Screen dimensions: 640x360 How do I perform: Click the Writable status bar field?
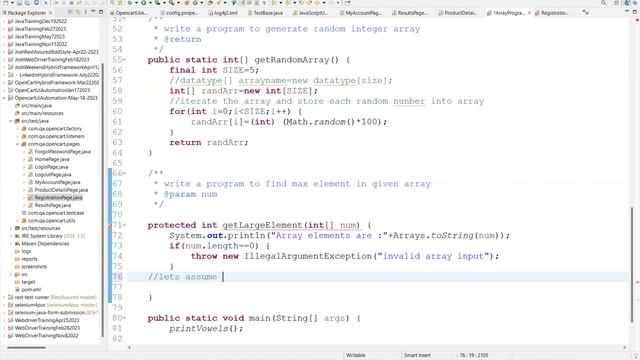356,356
